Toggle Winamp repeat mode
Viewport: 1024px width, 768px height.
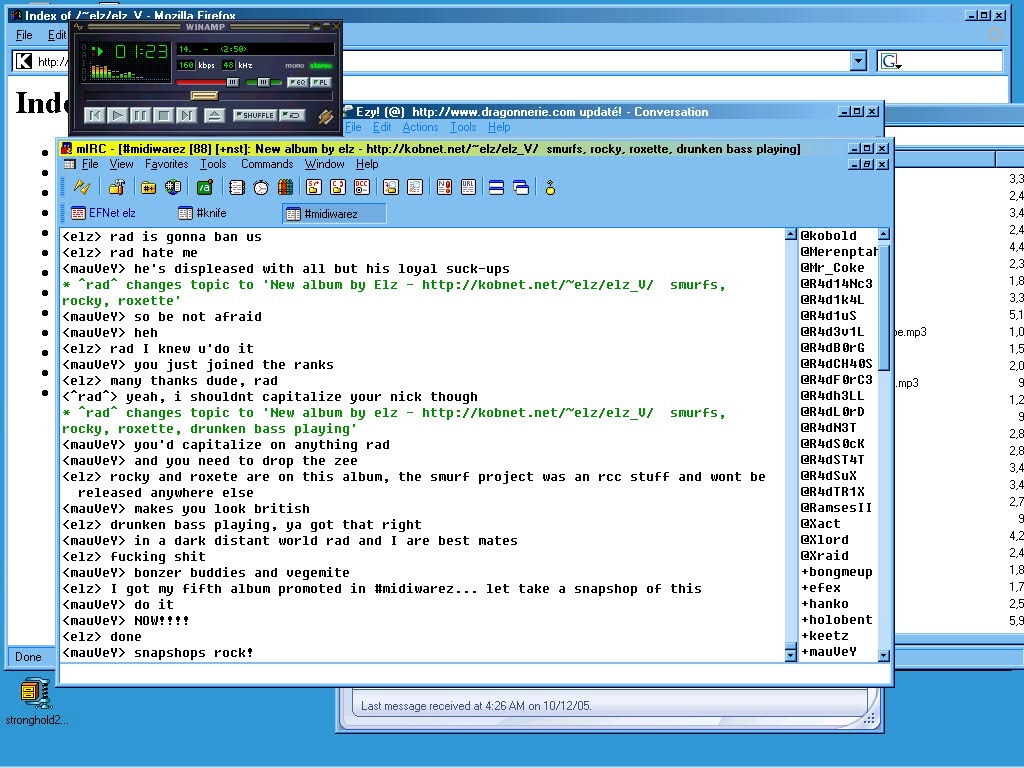[x=293, y=116]
